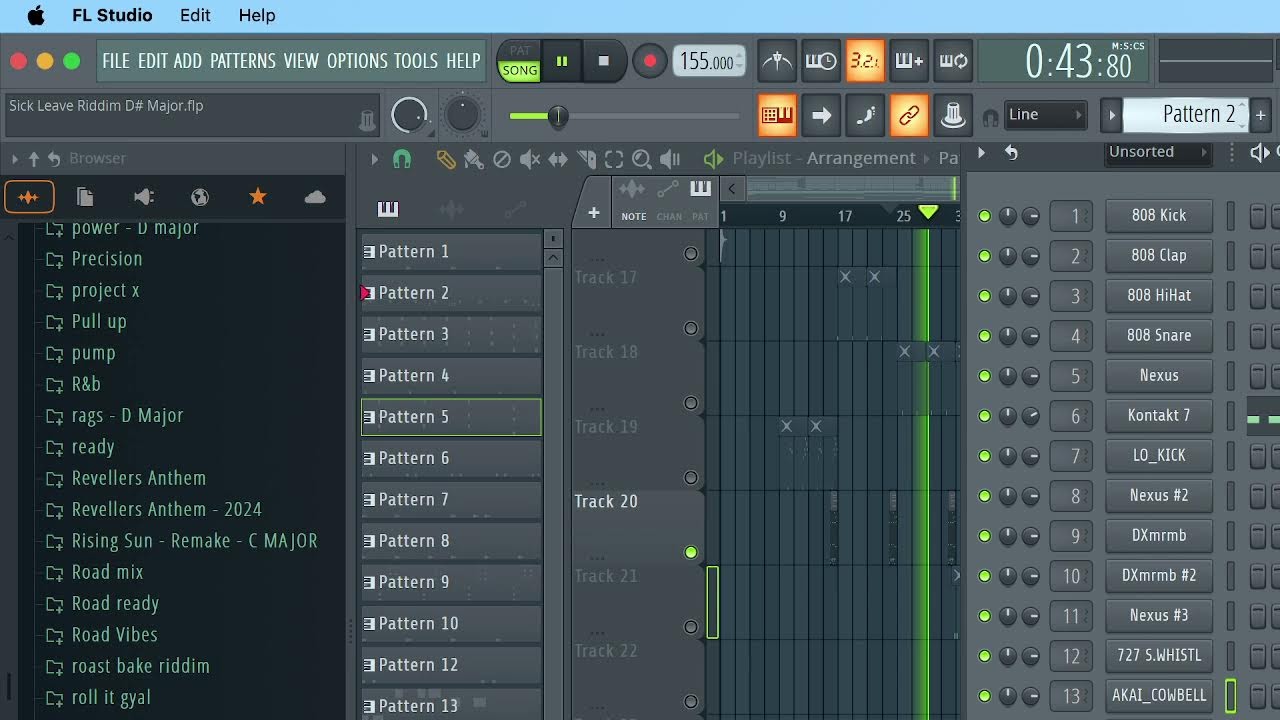This screenshot has height=720, width=1280.
Task: Open the Line snap dropdown
Action: tap(1045, 115)
